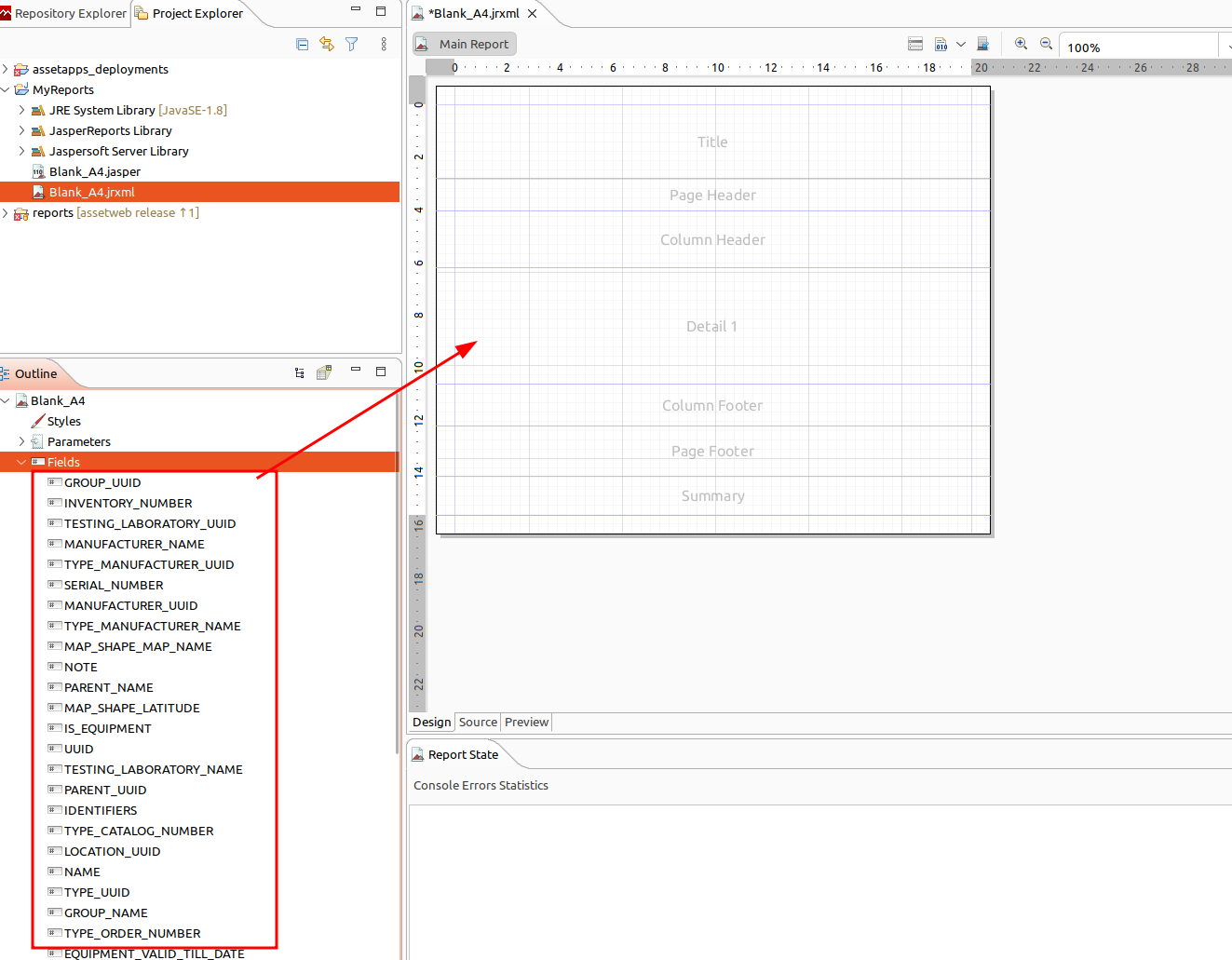Expand the assetapps_deployments project
1232x960 pixels.
click(6, 69)
